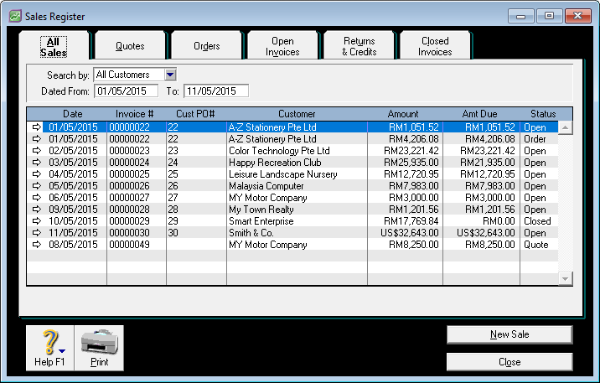Select customer Happy Recreation Club
Screen dimensions: 600x383
275,163
